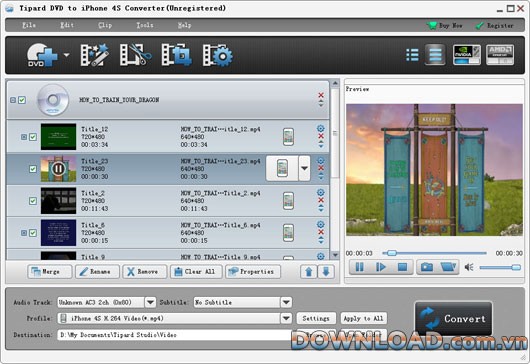Click iPhone profile icon for Title_6
This screenshot has width=530, height=364.
[288, 233]
